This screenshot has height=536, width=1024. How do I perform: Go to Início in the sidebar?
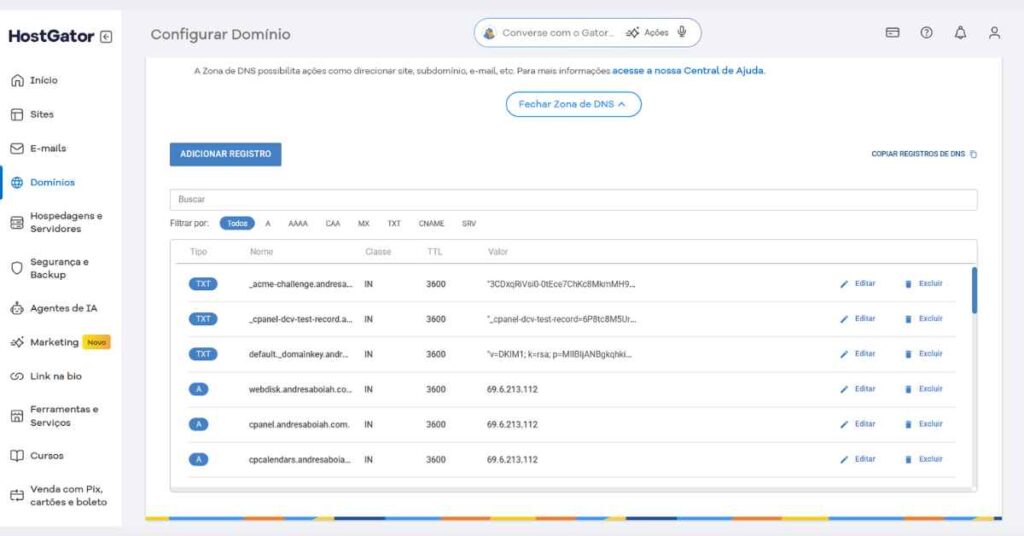point(43,80)
